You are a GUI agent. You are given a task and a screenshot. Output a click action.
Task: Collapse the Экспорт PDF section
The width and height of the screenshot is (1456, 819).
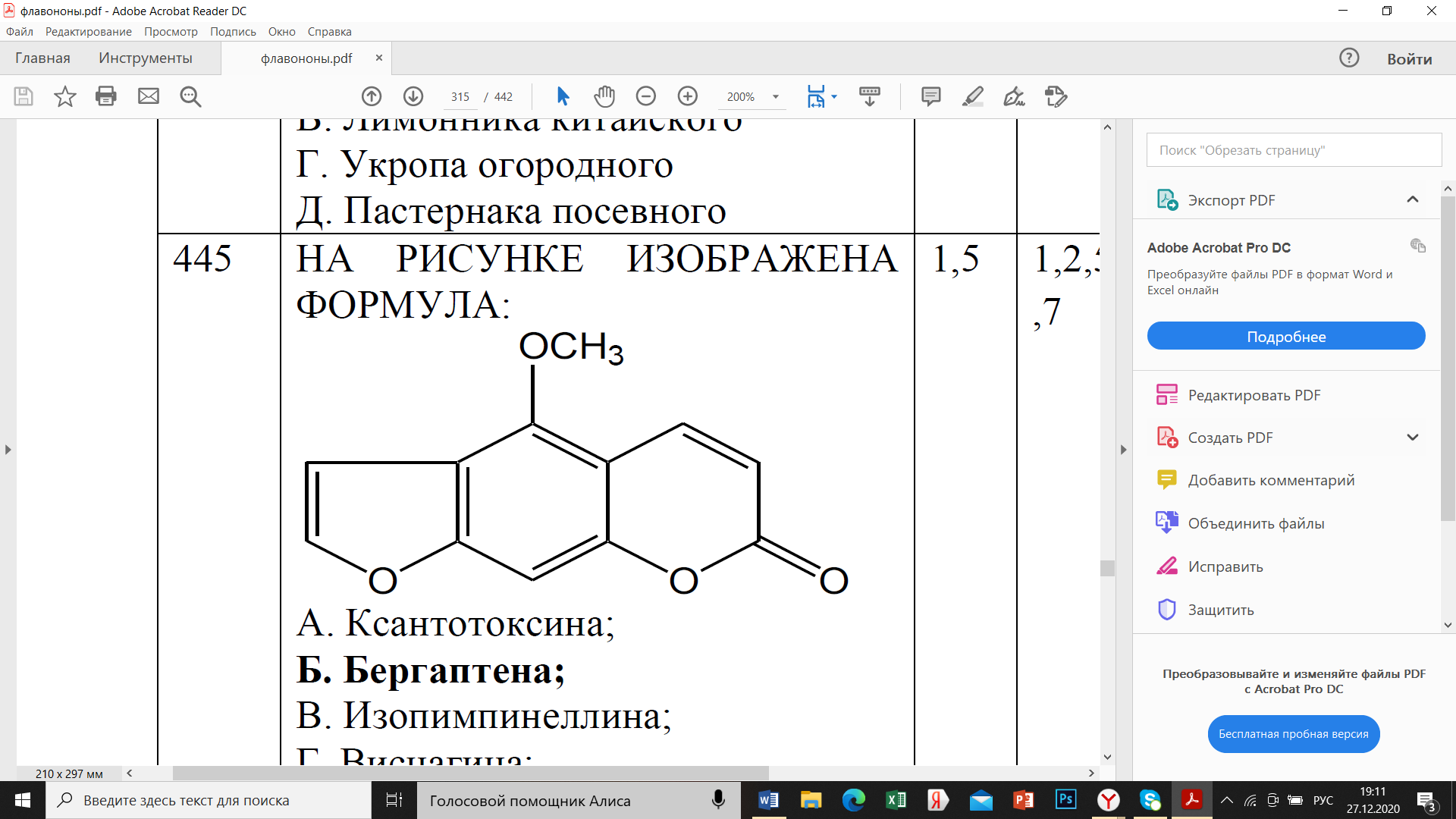click(x=1413, y=199)
